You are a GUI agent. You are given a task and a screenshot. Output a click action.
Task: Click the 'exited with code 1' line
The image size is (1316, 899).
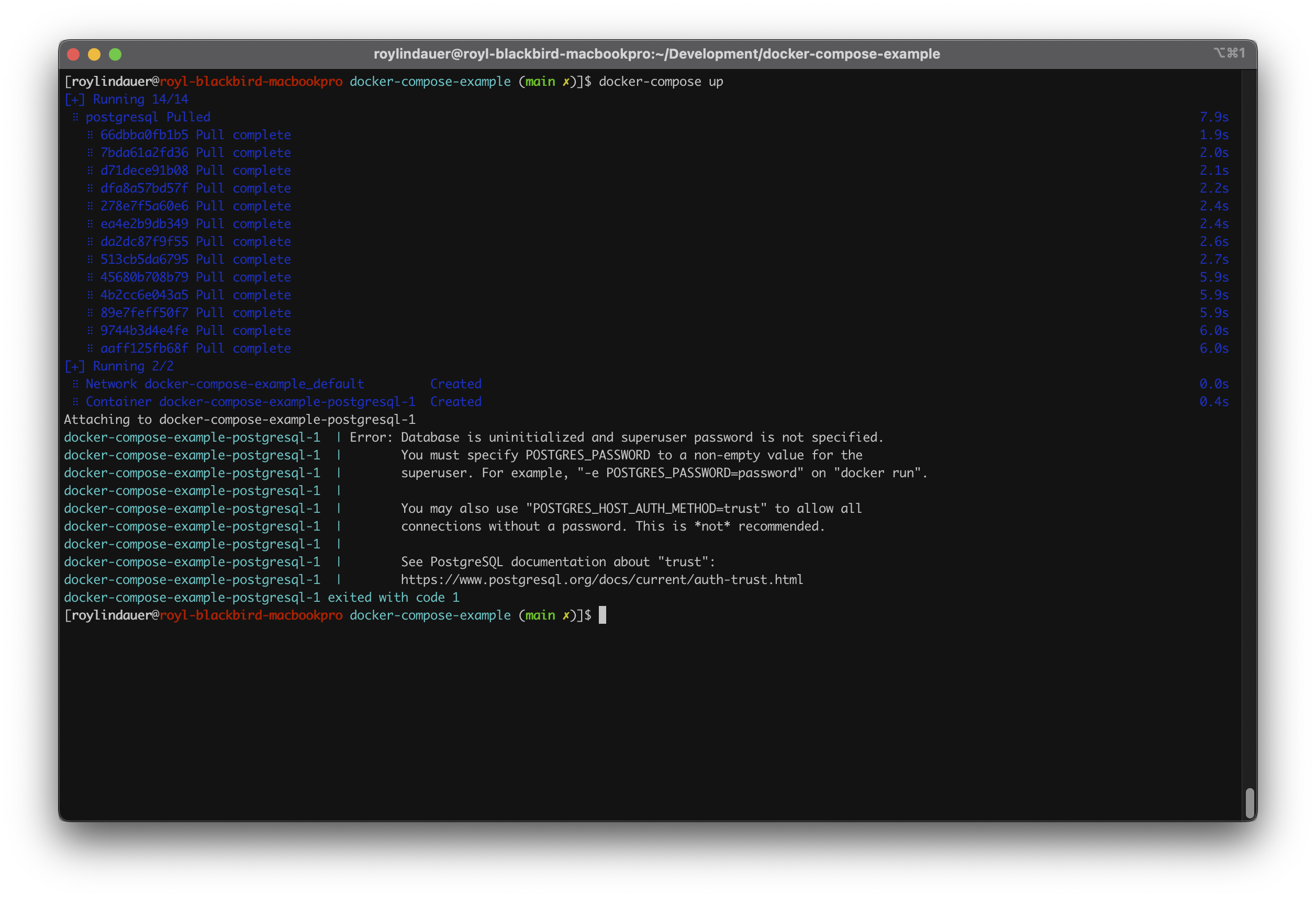click(262, 598)
